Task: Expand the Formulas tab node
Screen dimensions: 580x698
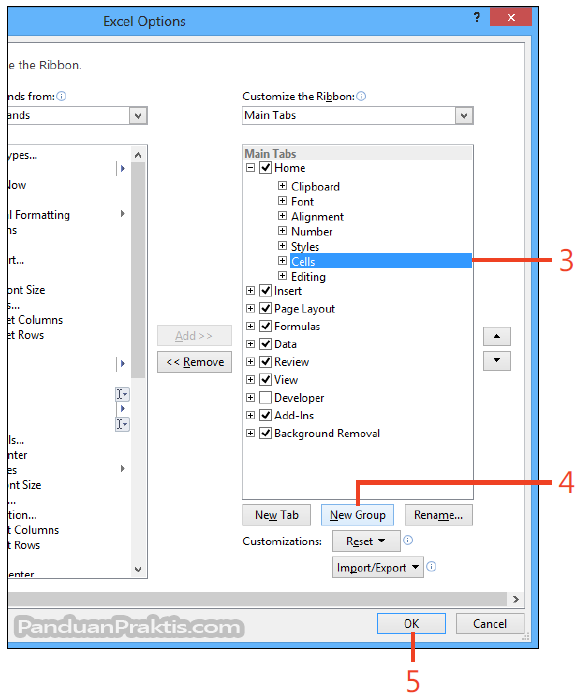Action: (251, 326)
